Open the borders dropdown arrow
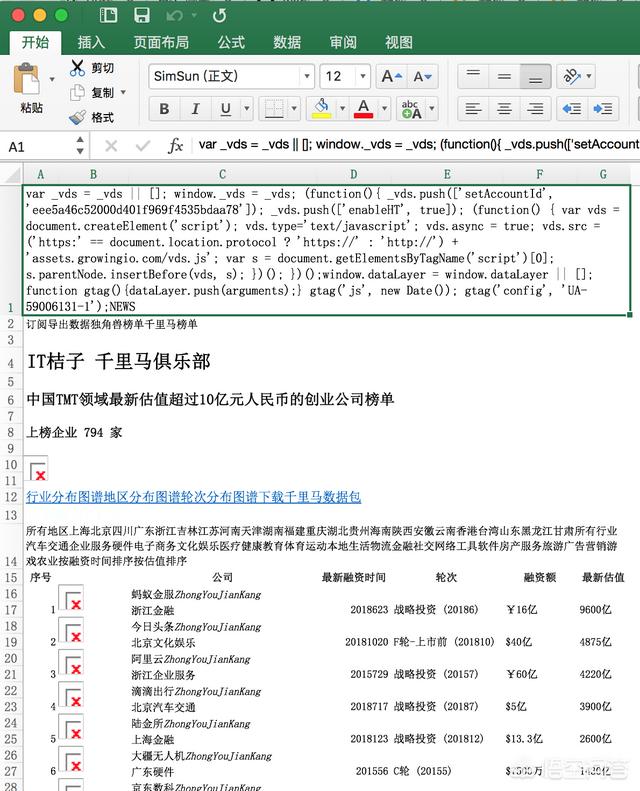The width and height of the screenshot is (640, 791). click(x=294, y=108)
